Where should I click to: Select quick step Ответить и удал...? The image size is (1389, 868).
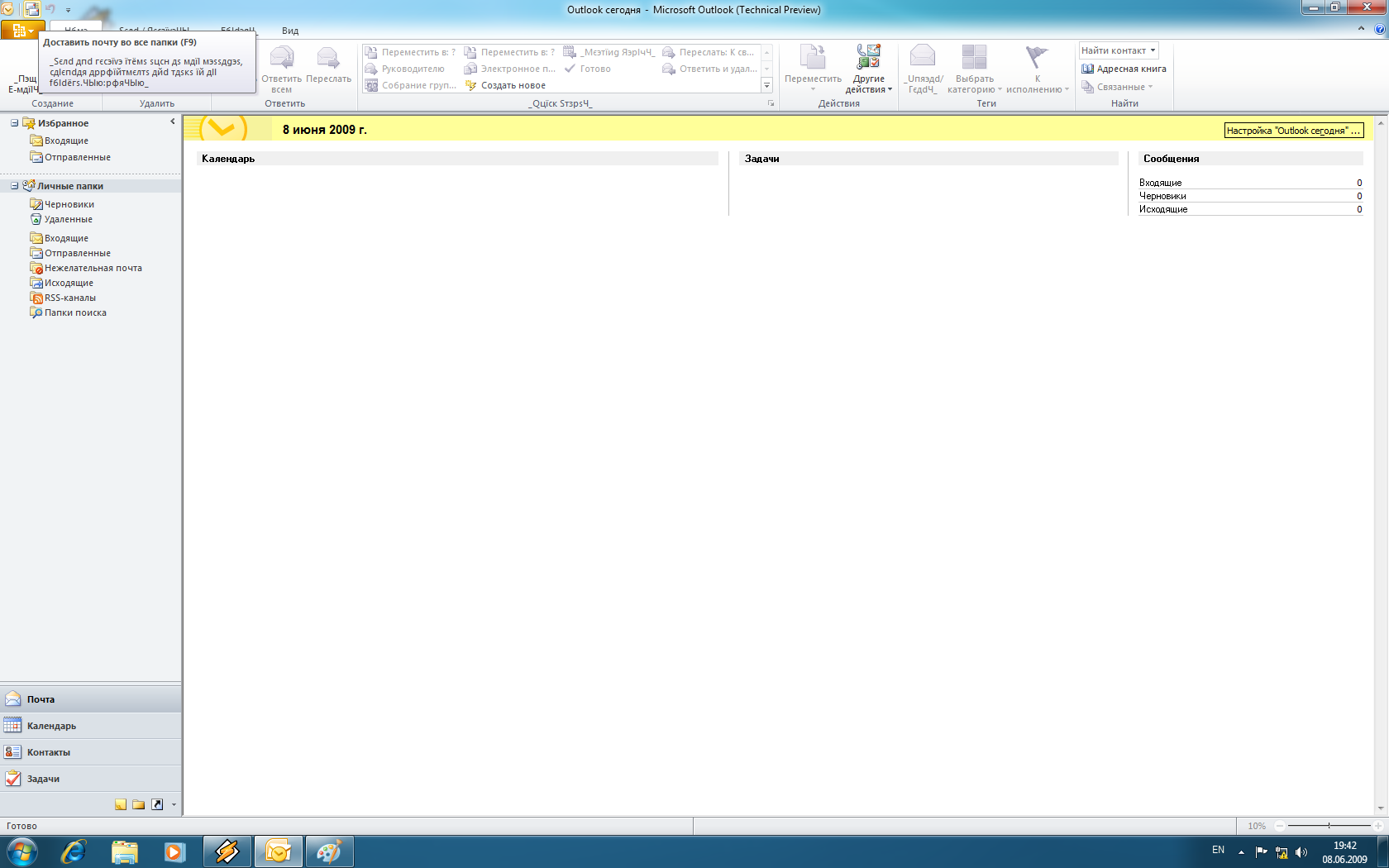(710, 69)
